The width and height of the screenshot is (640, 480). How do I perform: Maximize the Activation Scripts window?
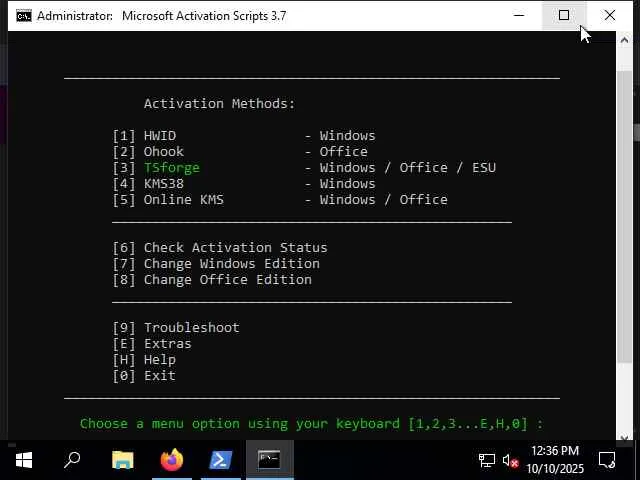pos(564,16)
